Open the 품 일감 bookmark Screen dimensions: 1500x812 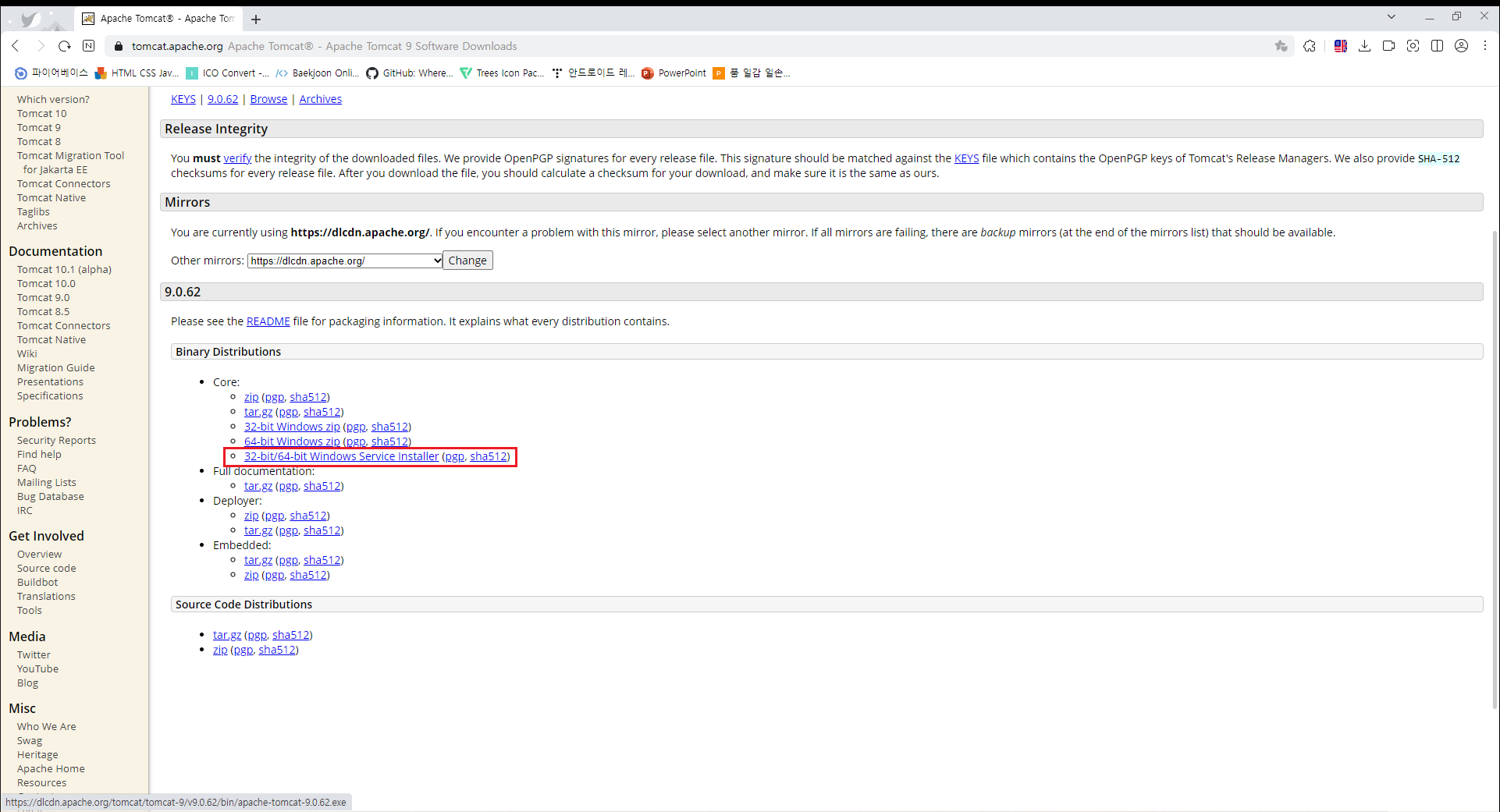[752, 73]
